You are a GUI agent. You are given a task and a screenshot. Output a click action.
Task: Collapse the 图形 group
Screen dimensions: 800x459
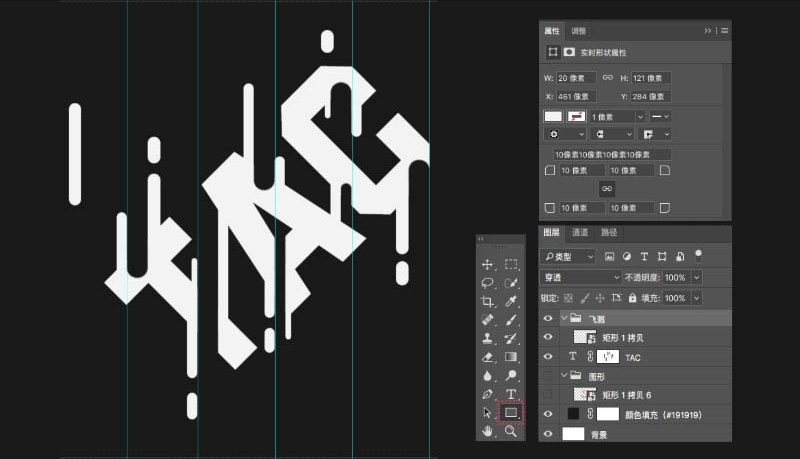coord(564,375)
